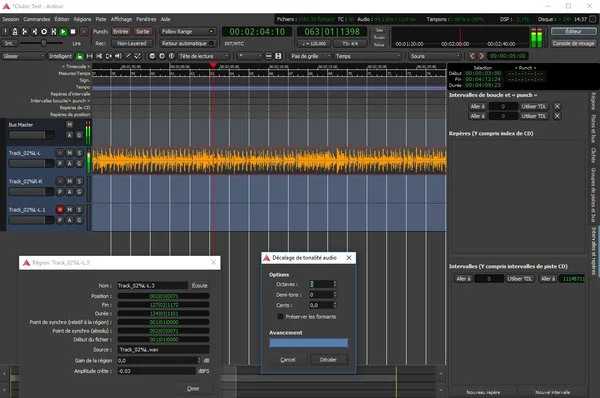
Task: Start playback with the green play button
Action: [x=63, y=31]
